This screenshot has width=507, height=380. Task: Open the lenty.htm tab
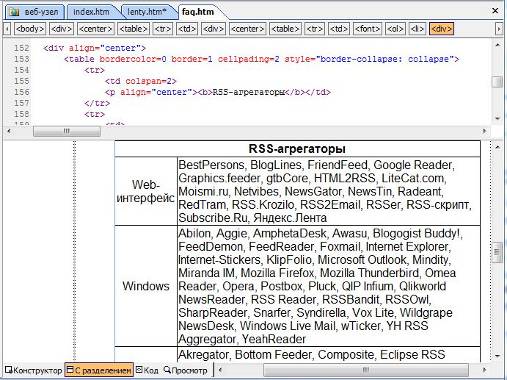tap(147, 12)
